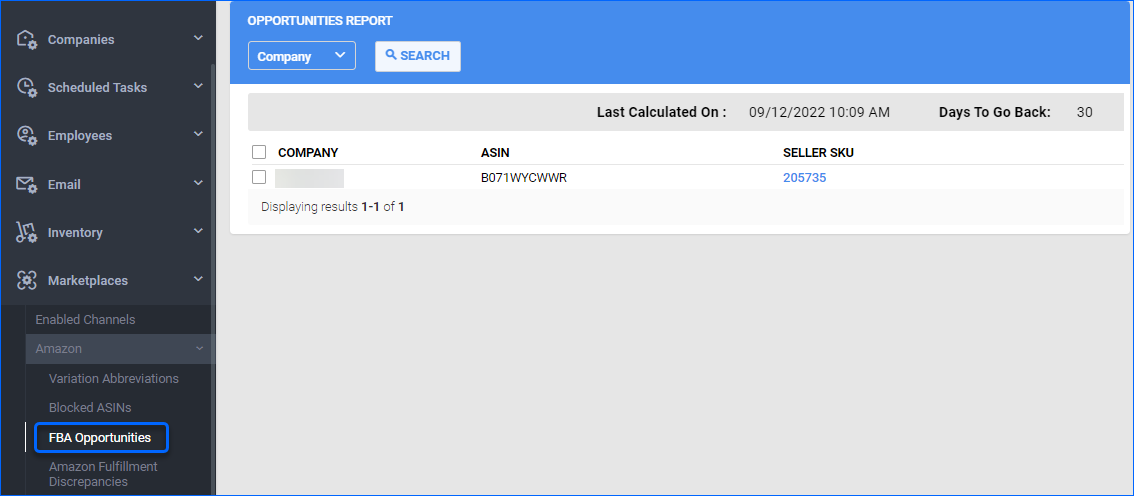
Task: Open Enabled Channels in the sidebar
Action: 85,320
